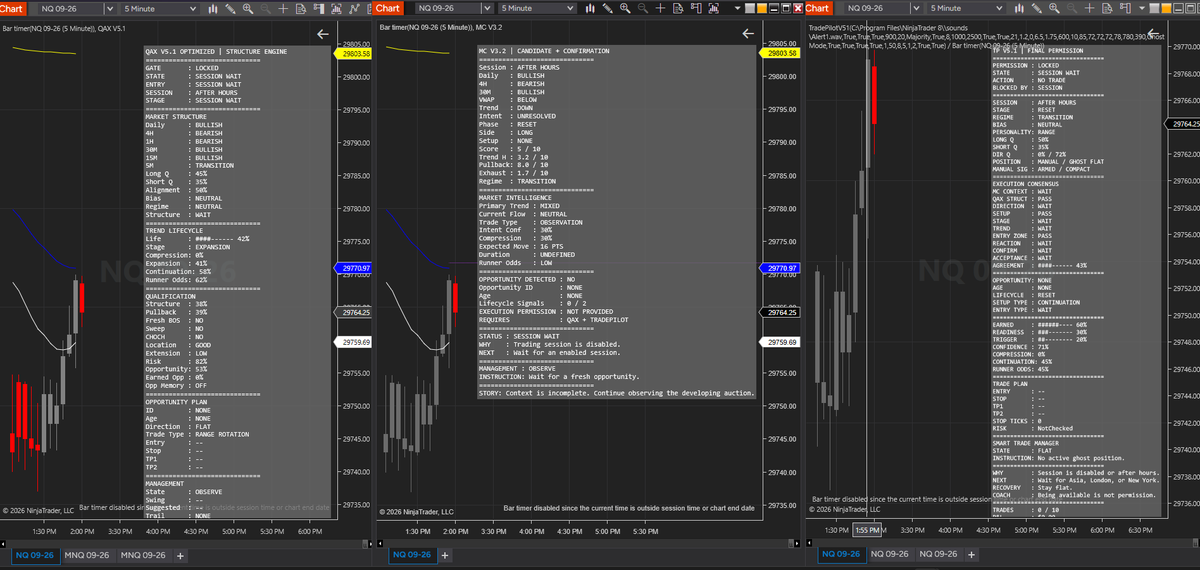Click gray instrument link swatch in right chart
The width and height of the screenshot is (1200, 570).
1154,9
